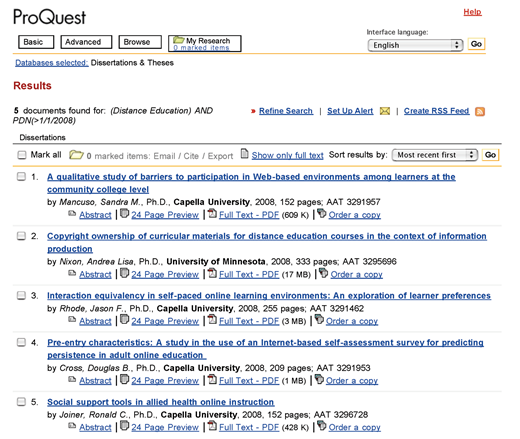Click the order copy icon for result 3

pos(319,319)
